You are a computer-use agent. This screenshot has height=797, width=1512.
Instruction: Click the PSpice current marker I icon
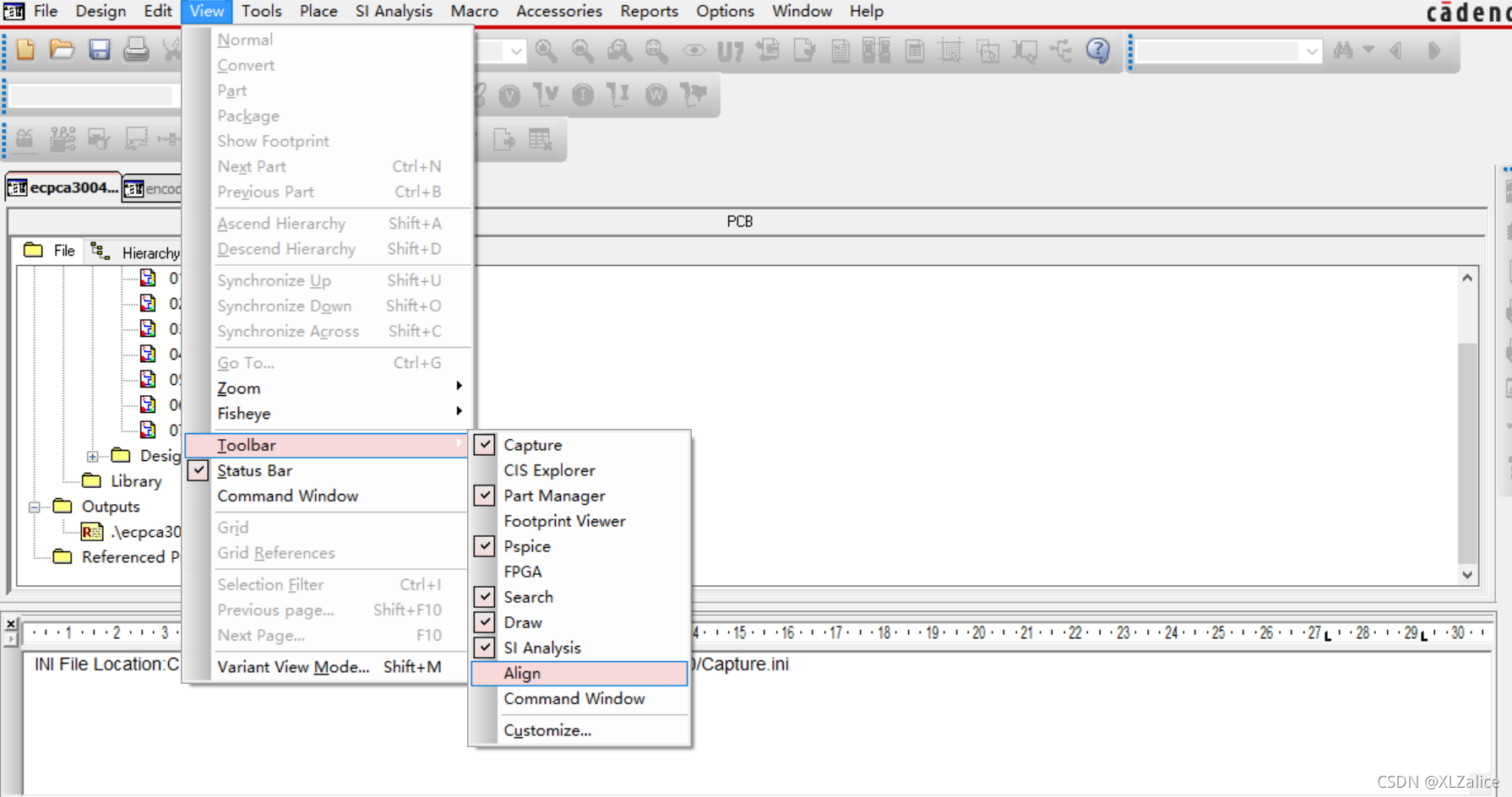583,95
